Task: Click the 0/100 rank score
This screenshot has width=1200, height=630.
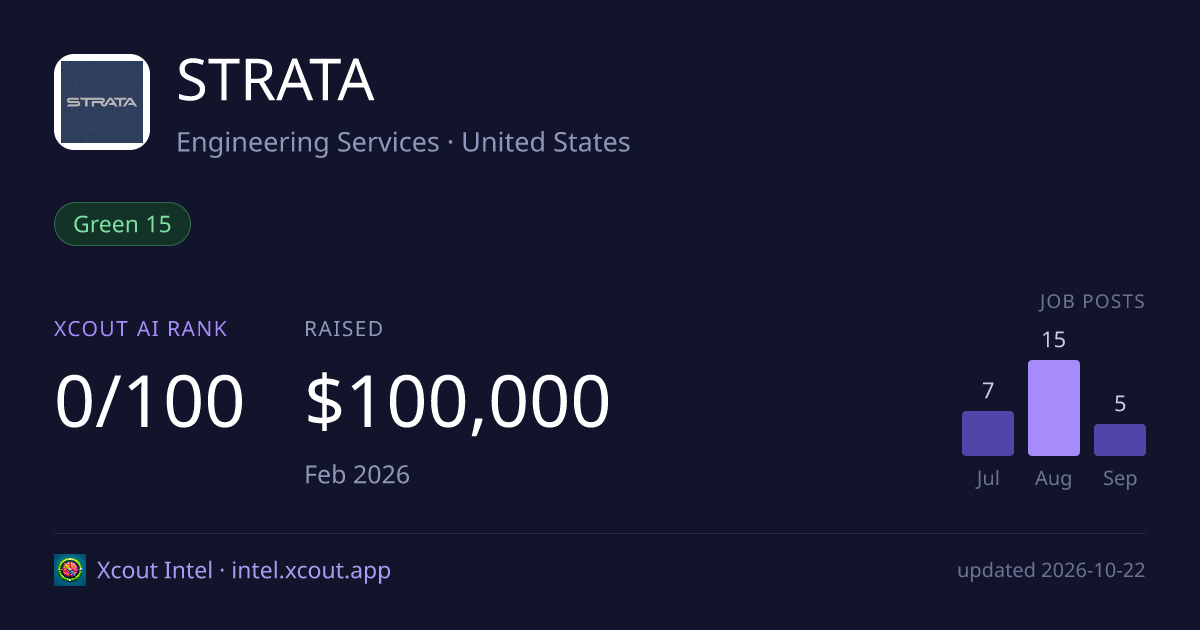Action: [149, 402]
